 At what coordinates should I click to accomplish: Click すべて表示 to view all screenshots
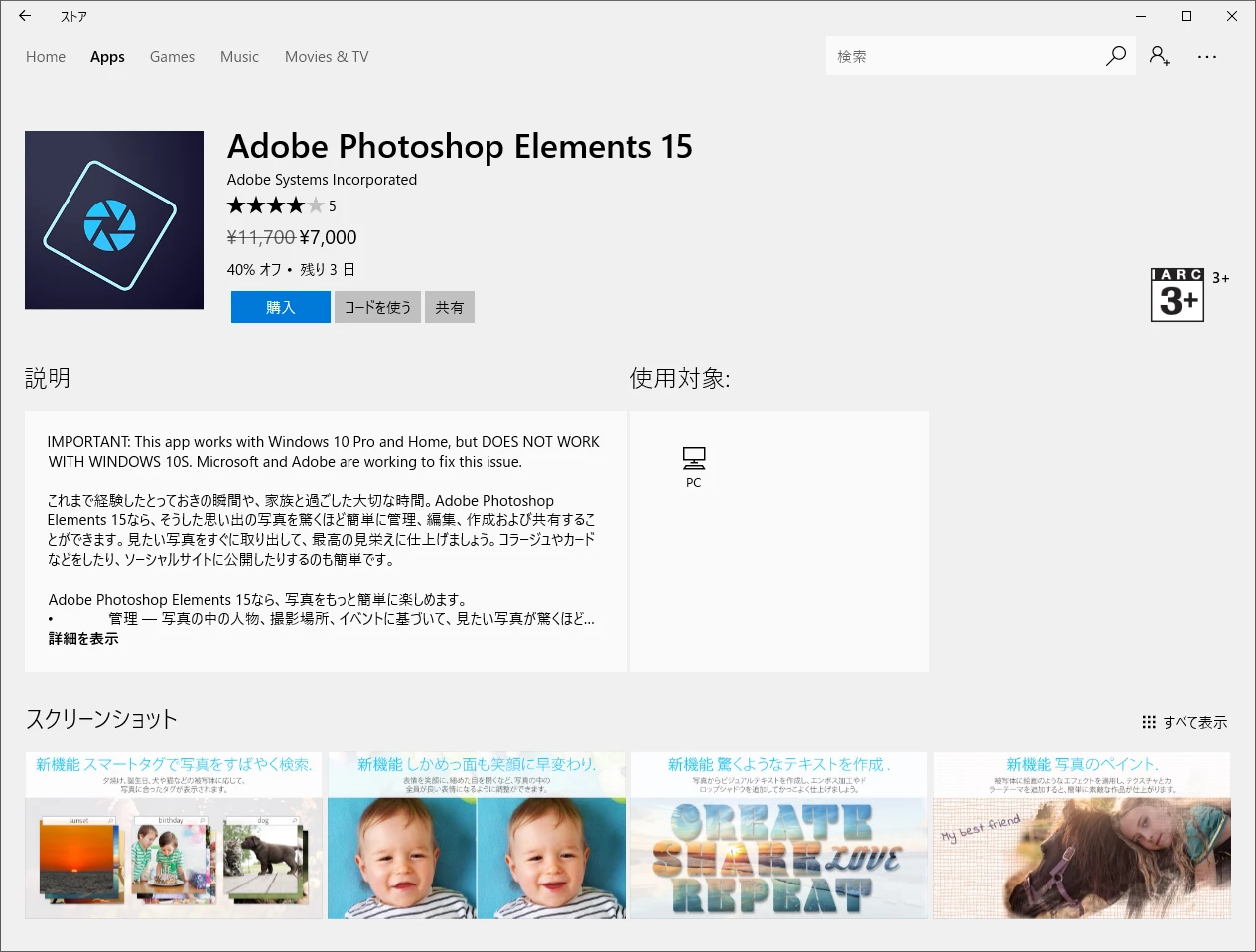[x=1195, y=722]
